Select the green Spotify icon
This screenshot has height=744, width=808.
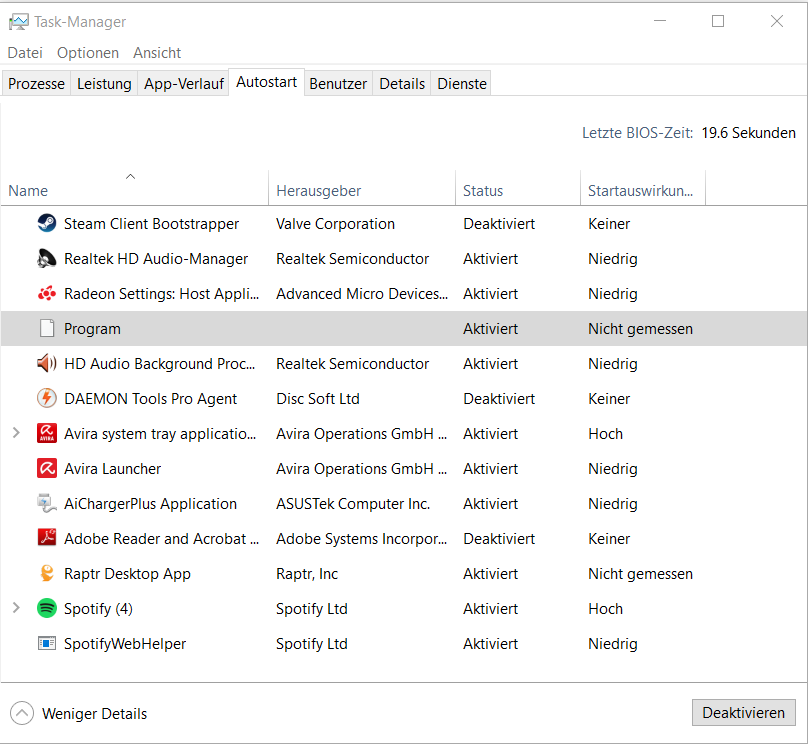pos(46,609)
